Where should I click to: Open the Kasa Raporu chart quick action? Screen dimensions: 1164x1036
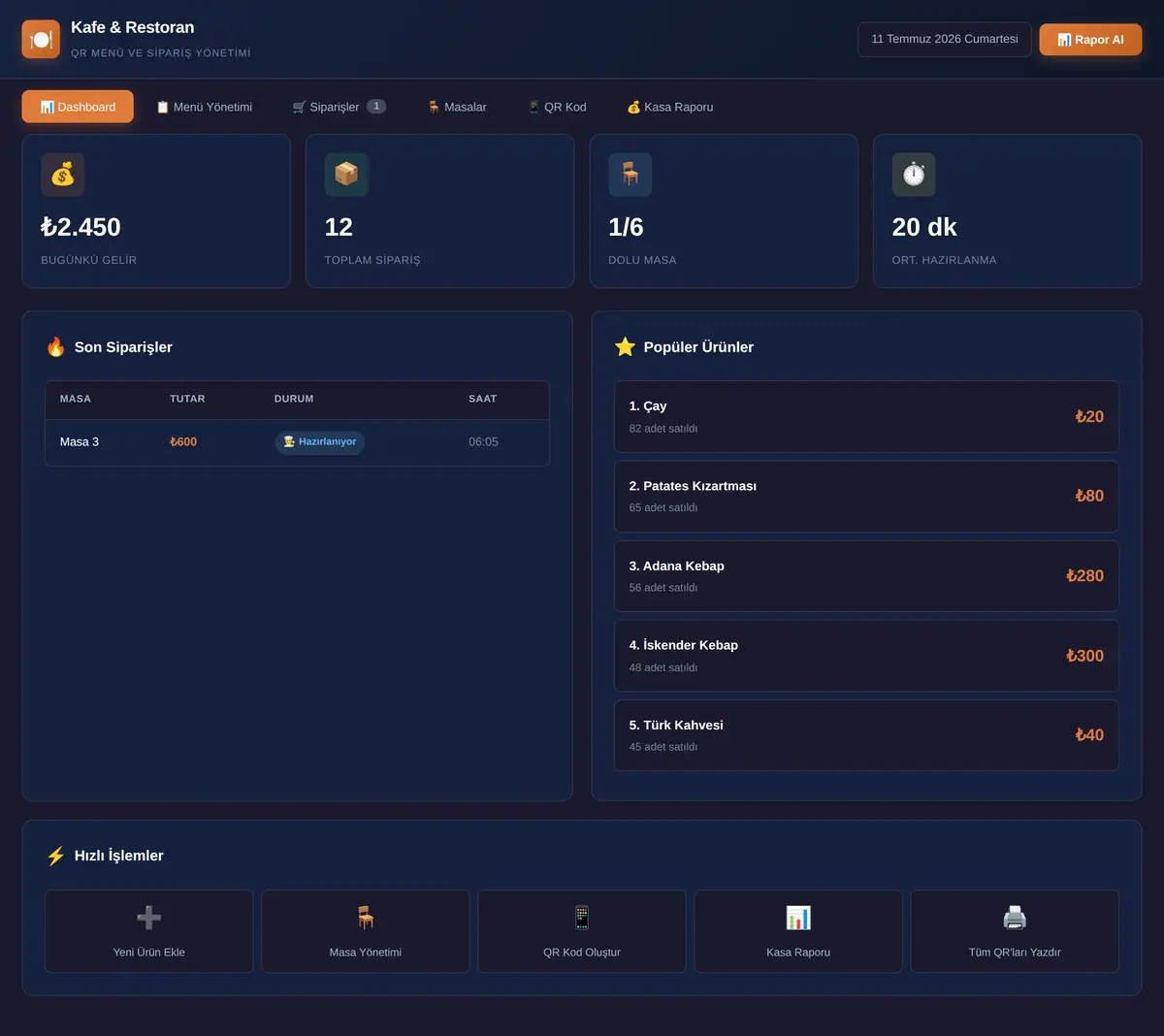click(x=798, y=931)
